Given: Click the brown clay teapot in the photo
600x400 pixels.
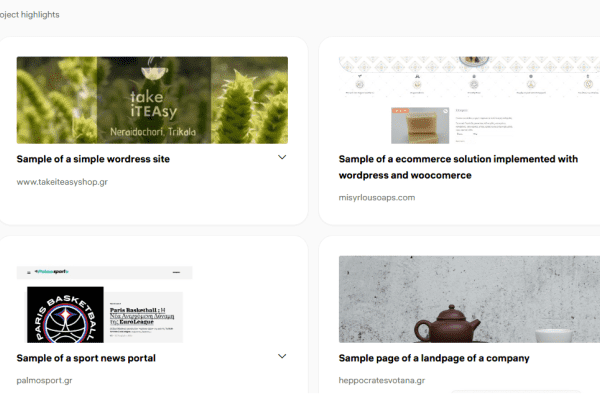Looking at the screenshot, I should (x=447, y=325).
